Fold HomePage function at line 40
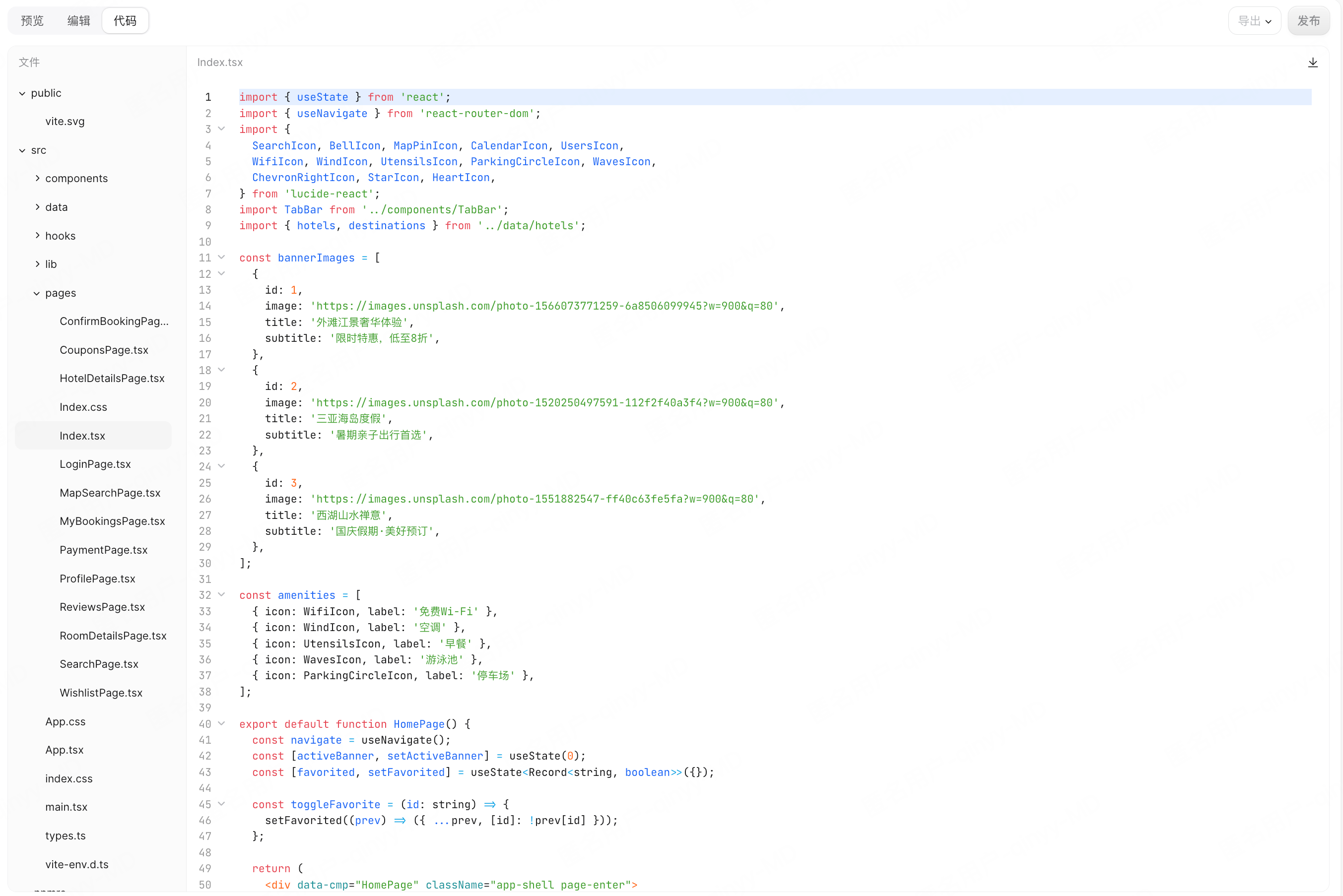 [x=222, y=723]
